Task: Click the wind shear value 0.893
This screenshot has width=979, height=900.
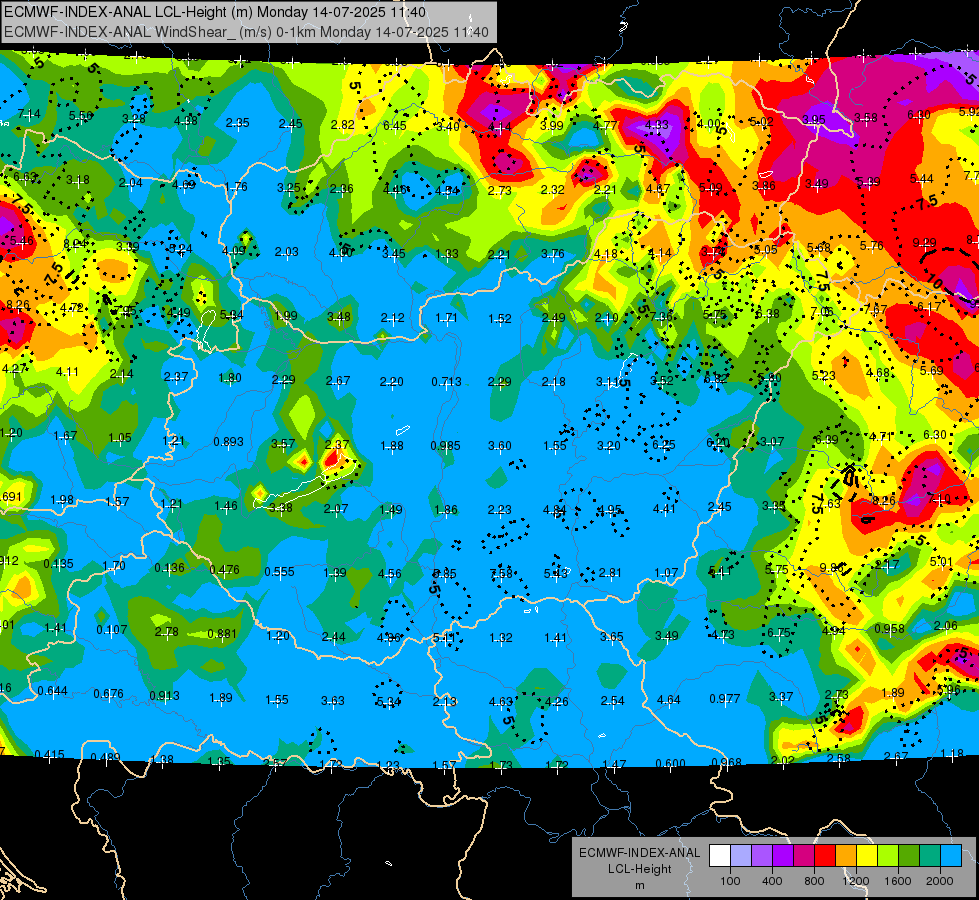Action: pos(229,442)
